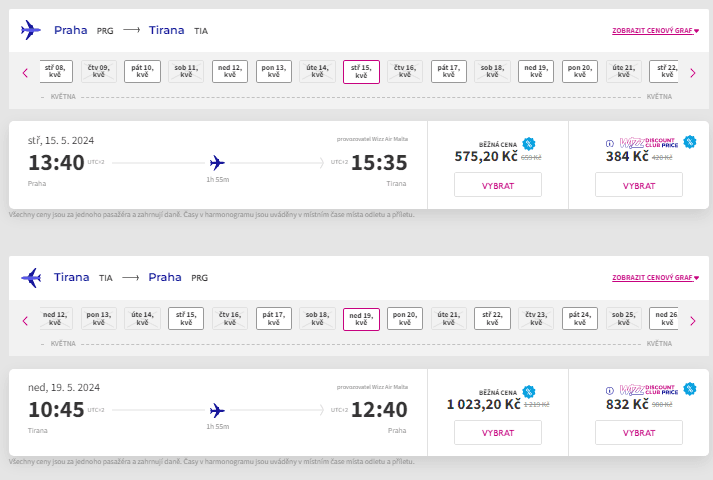
Task: Show later return flight dates arrow
Action: [693, 321]
